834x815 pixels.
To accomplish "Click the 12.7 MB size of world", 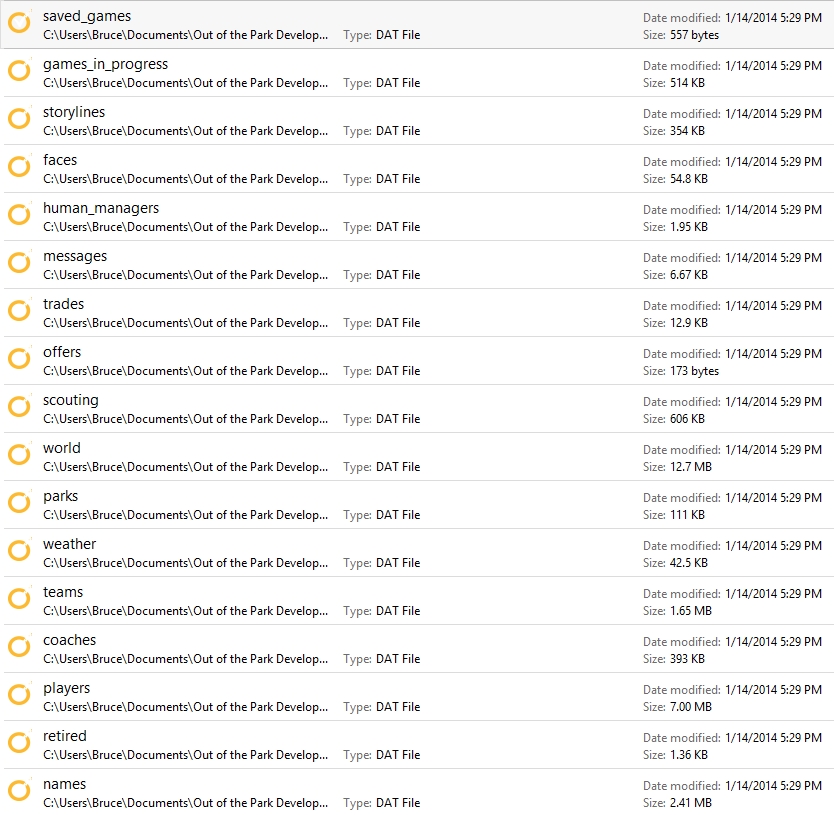I will pos(691,467).
